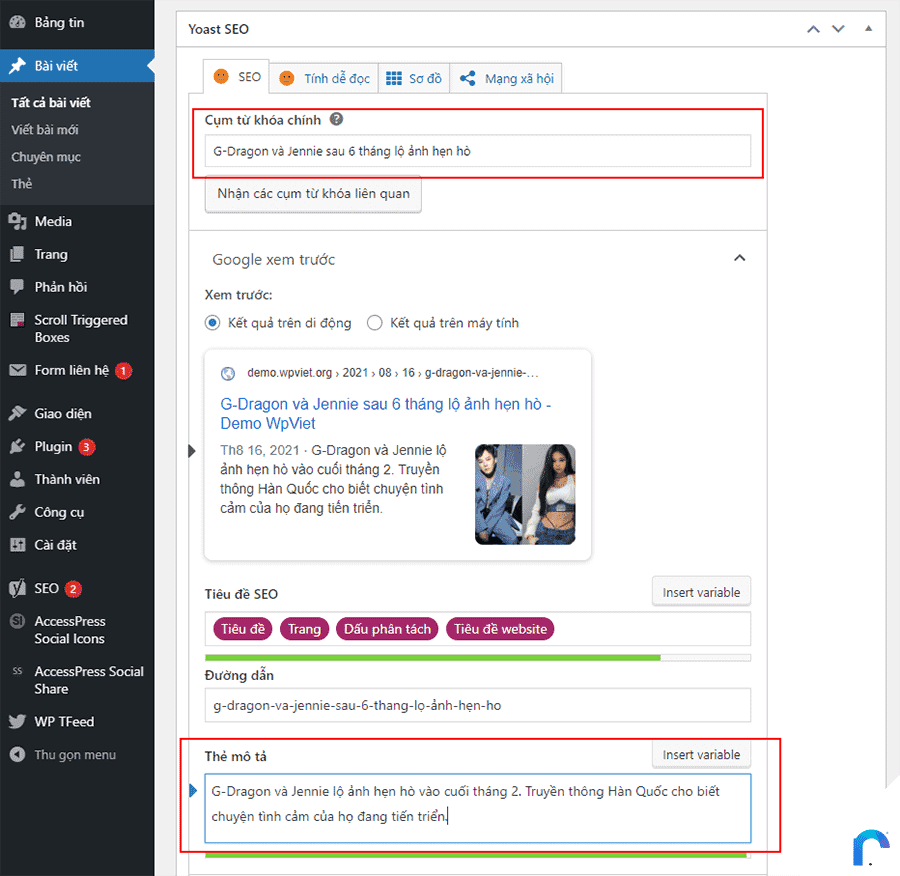Click the Thu gọn menu collapse icon

(x=17, y=754)
